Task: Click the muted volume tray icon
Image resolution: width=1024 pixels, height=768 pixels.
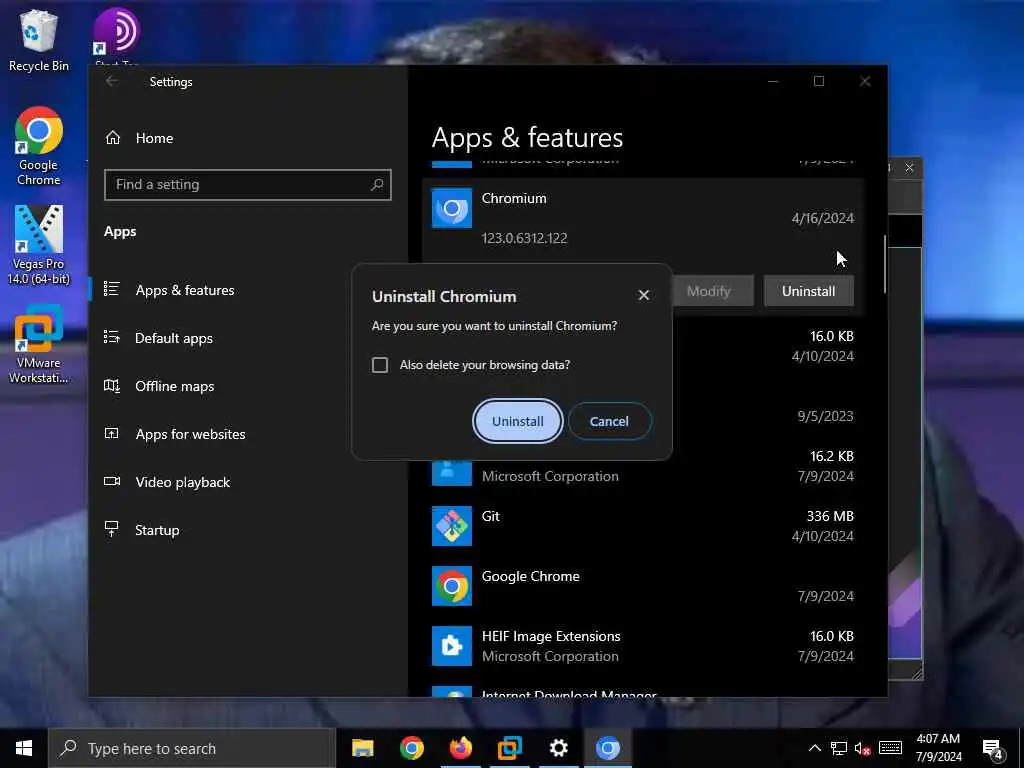Action: tap(863, 748)
